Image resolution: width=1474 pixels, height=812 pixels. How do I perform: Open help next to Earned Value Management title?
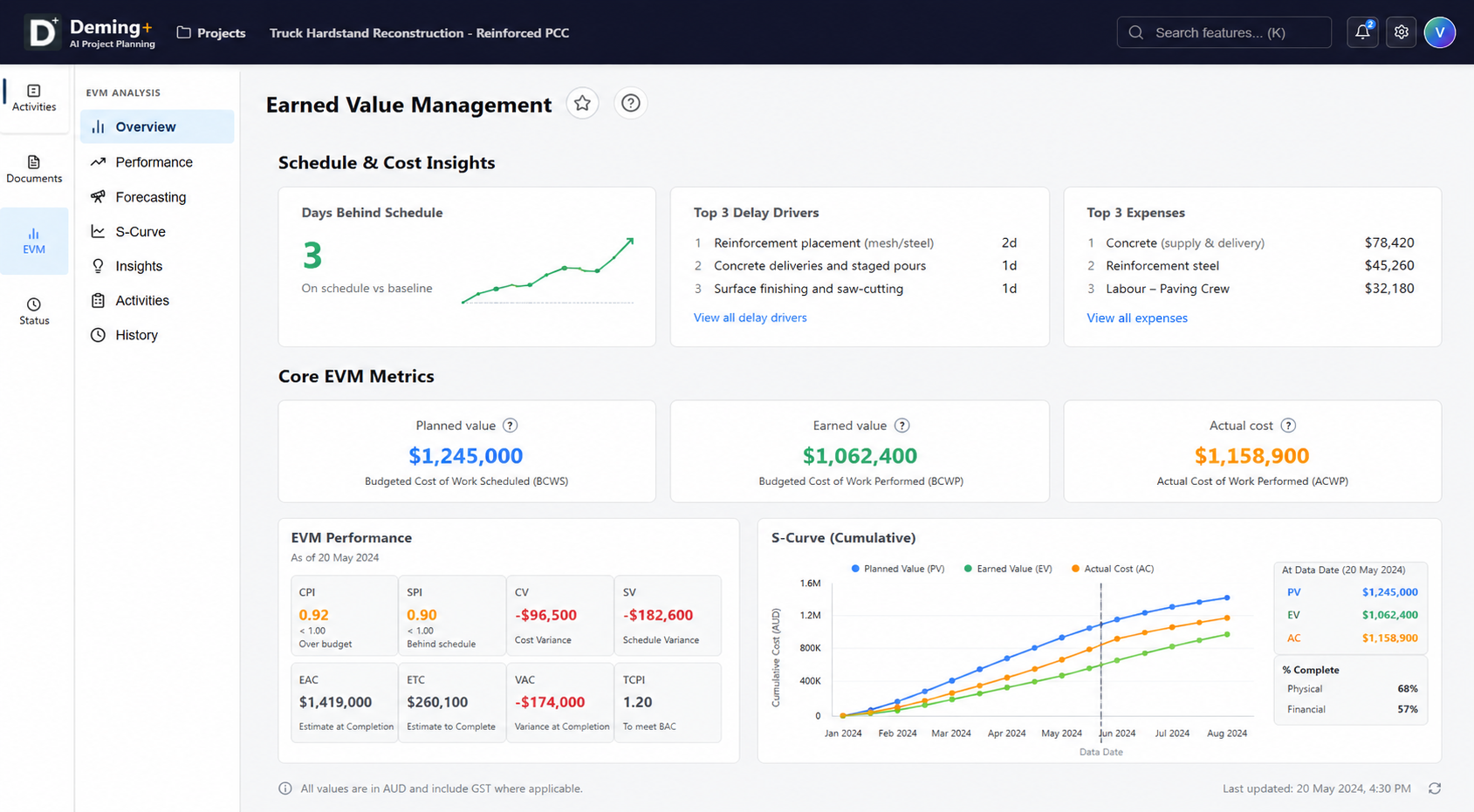coord(630,104)
